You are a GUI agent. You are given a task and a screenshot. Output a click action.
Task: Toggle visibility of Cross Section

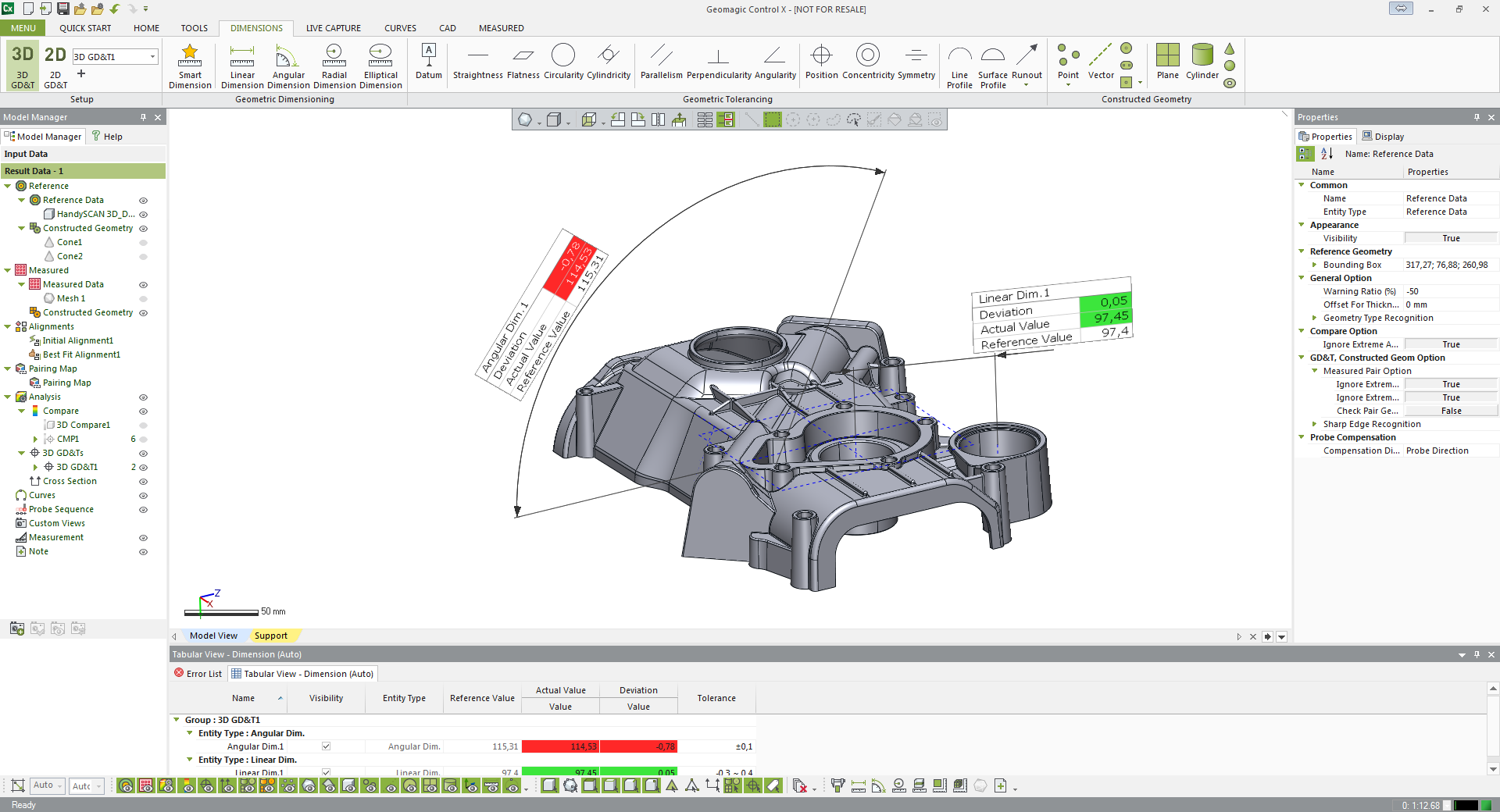(x=143, y=482)
